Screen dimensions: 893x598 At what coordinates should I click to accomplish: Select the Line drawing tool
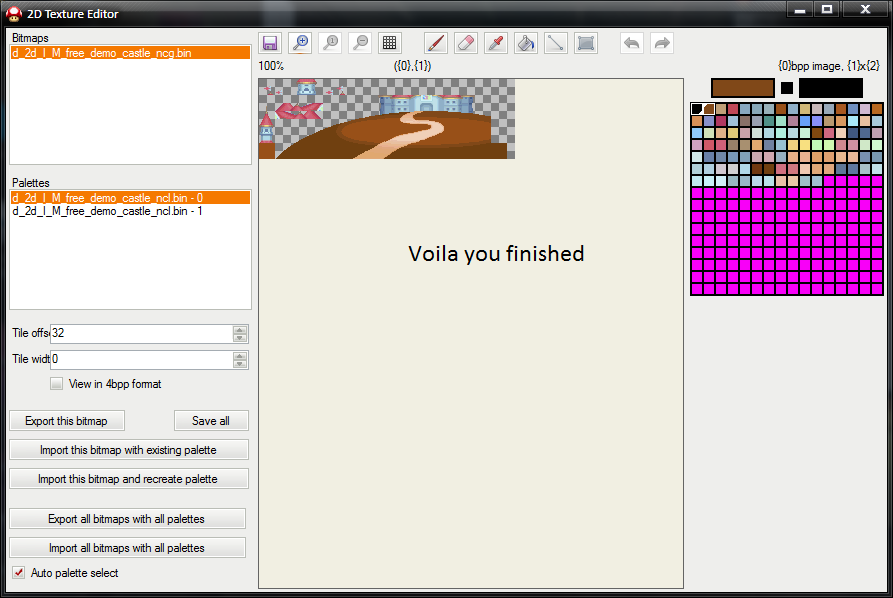pyautogui.click(x=556, y=43)
